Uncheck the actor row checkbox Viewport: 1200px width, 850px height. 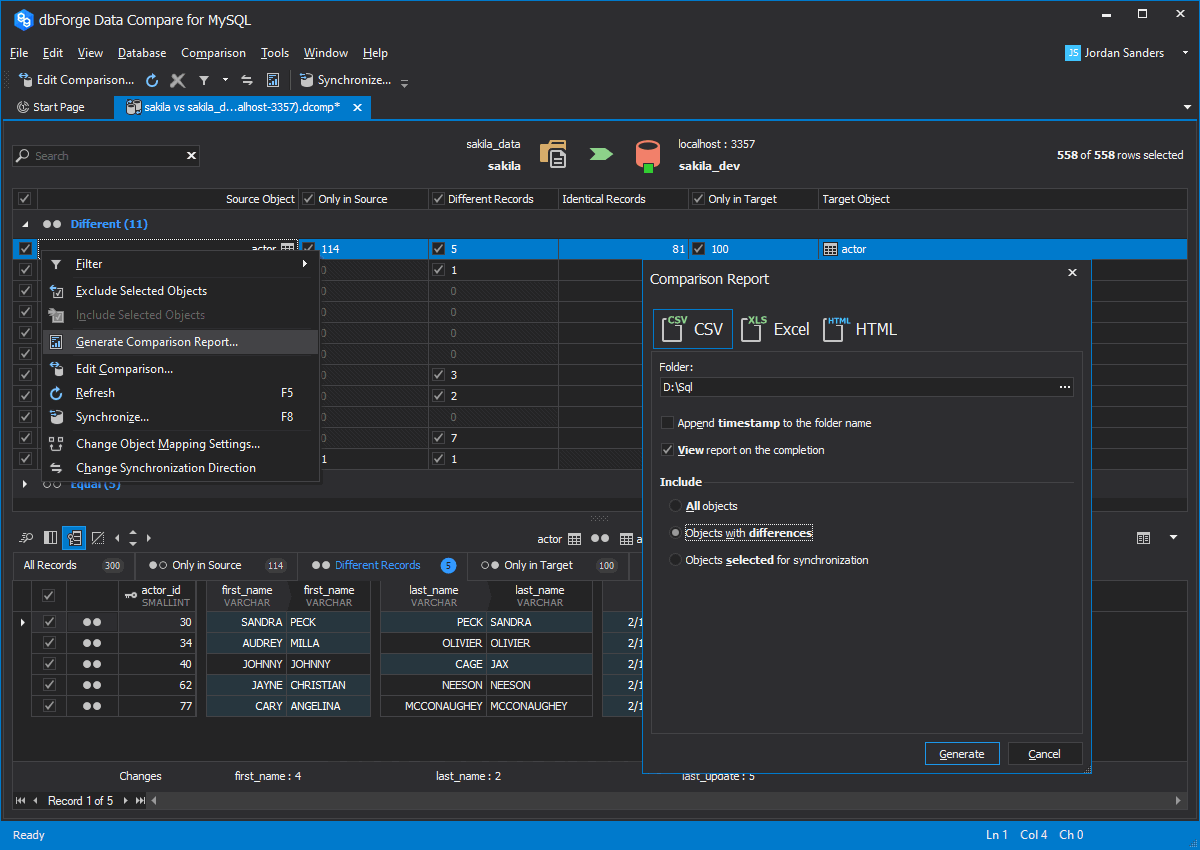[x=25, y=249]
